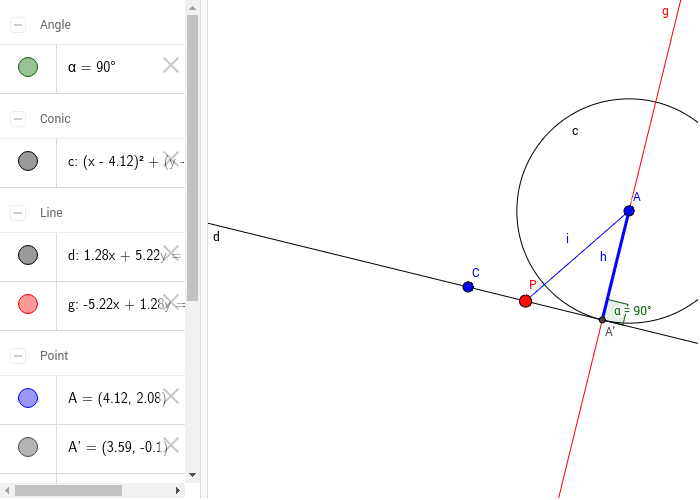Image resolution: width=700 pixels, height=500 pixels.
Task: Click the vertical scrollbar thumb
Action: click(x=192, y=158)
